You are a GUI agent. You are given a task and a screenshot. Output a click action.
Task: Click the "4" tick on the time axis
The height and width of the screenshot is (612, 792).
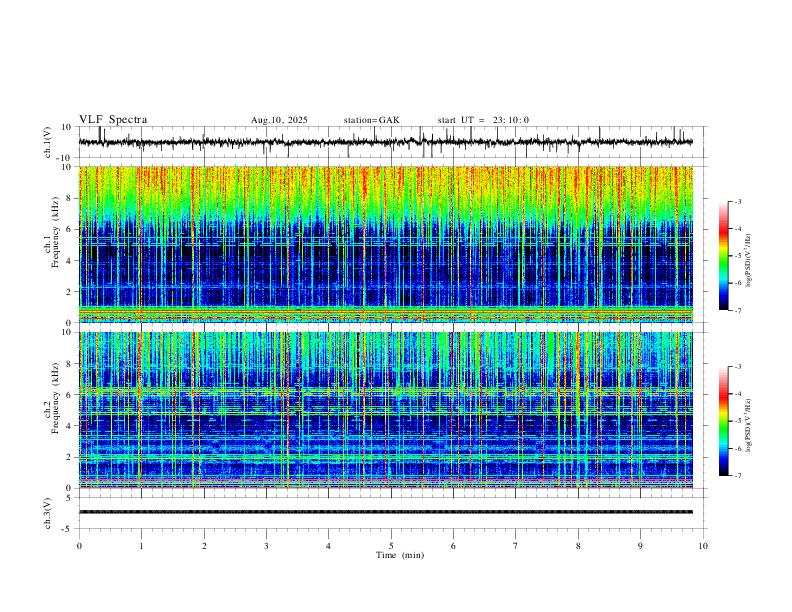[328, 546]
